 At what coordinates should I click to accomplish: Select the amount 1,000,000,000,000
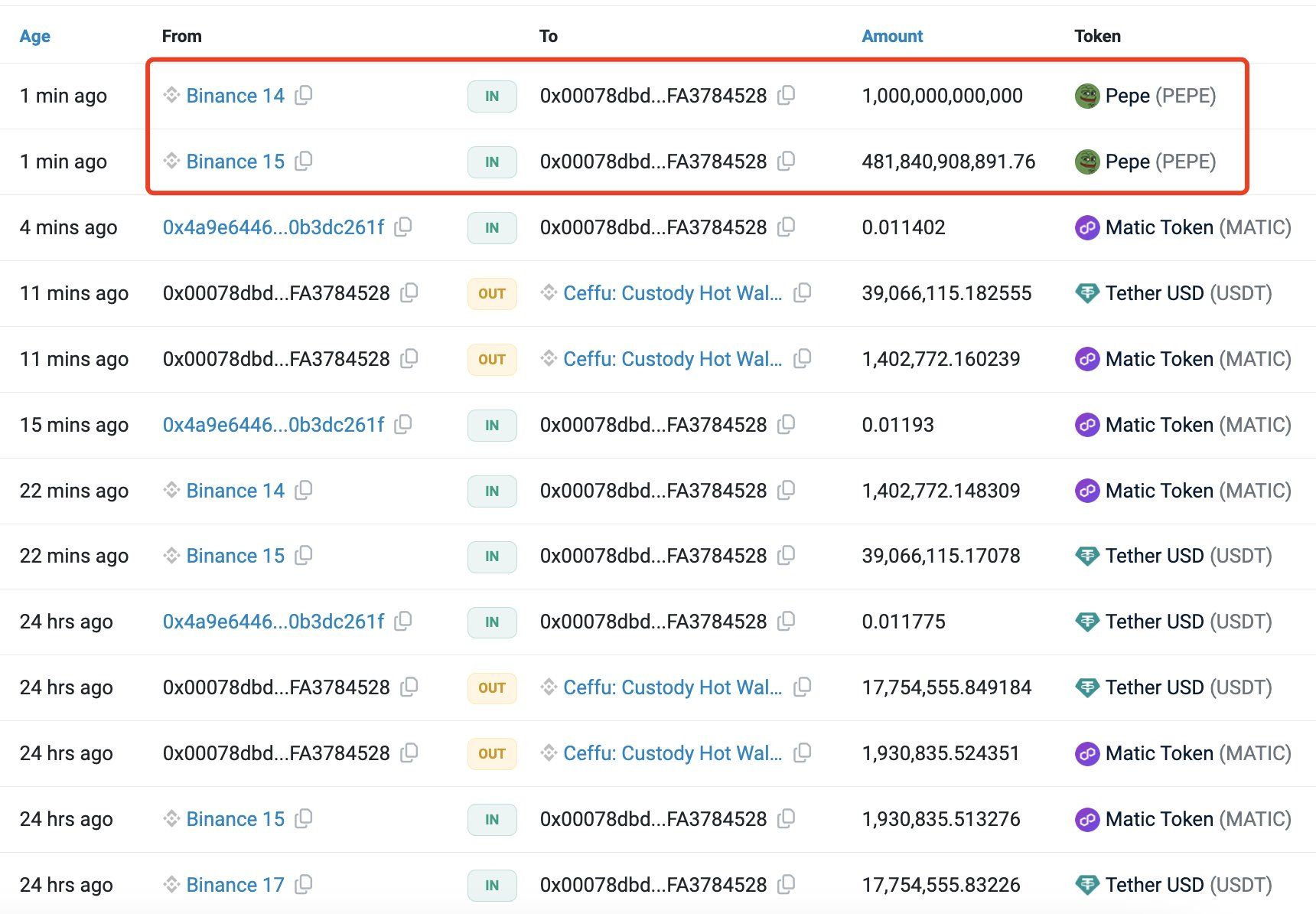click(x=942, y=96)
